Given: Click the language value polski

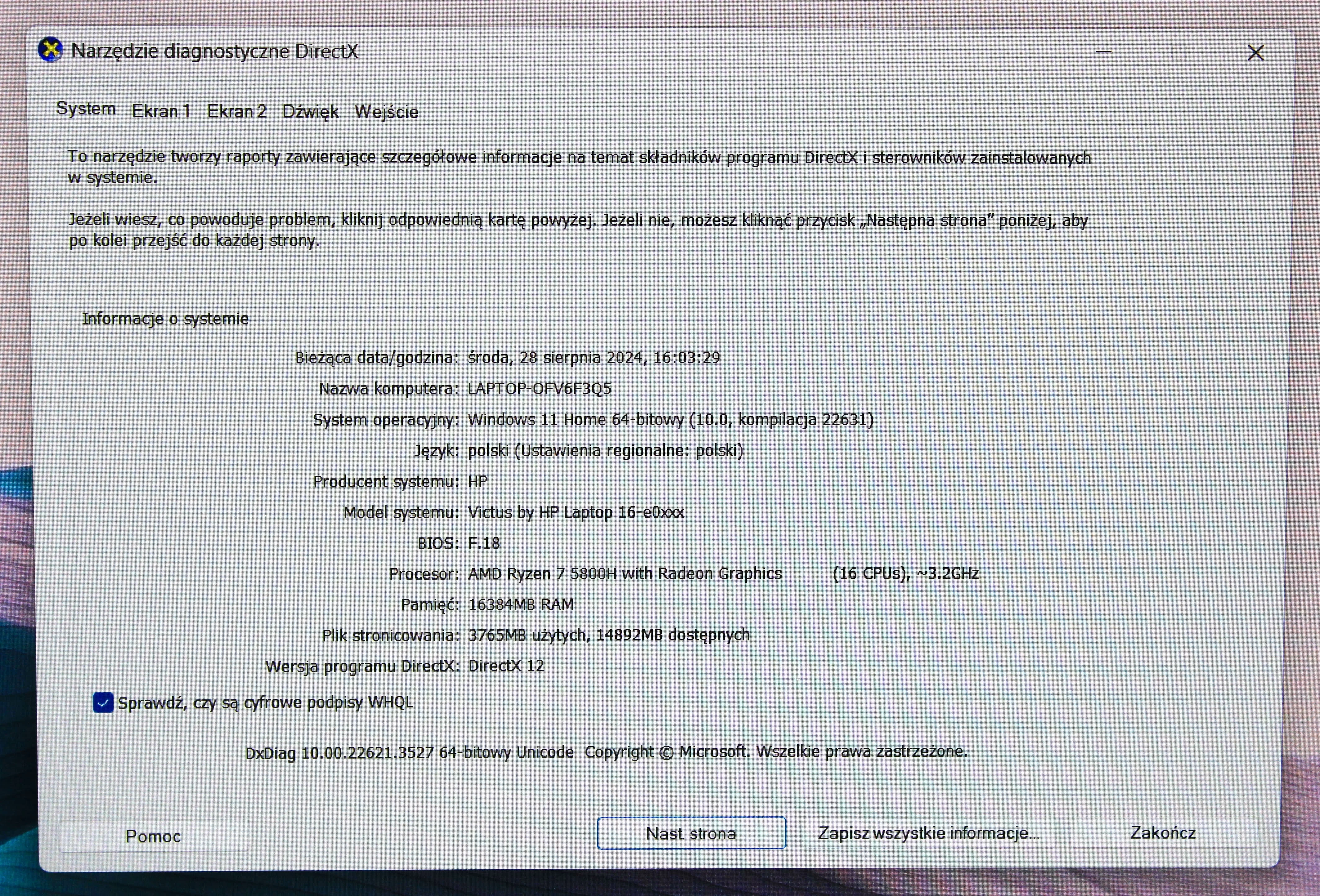Looking at the screenshot, I should pos(605,450).
